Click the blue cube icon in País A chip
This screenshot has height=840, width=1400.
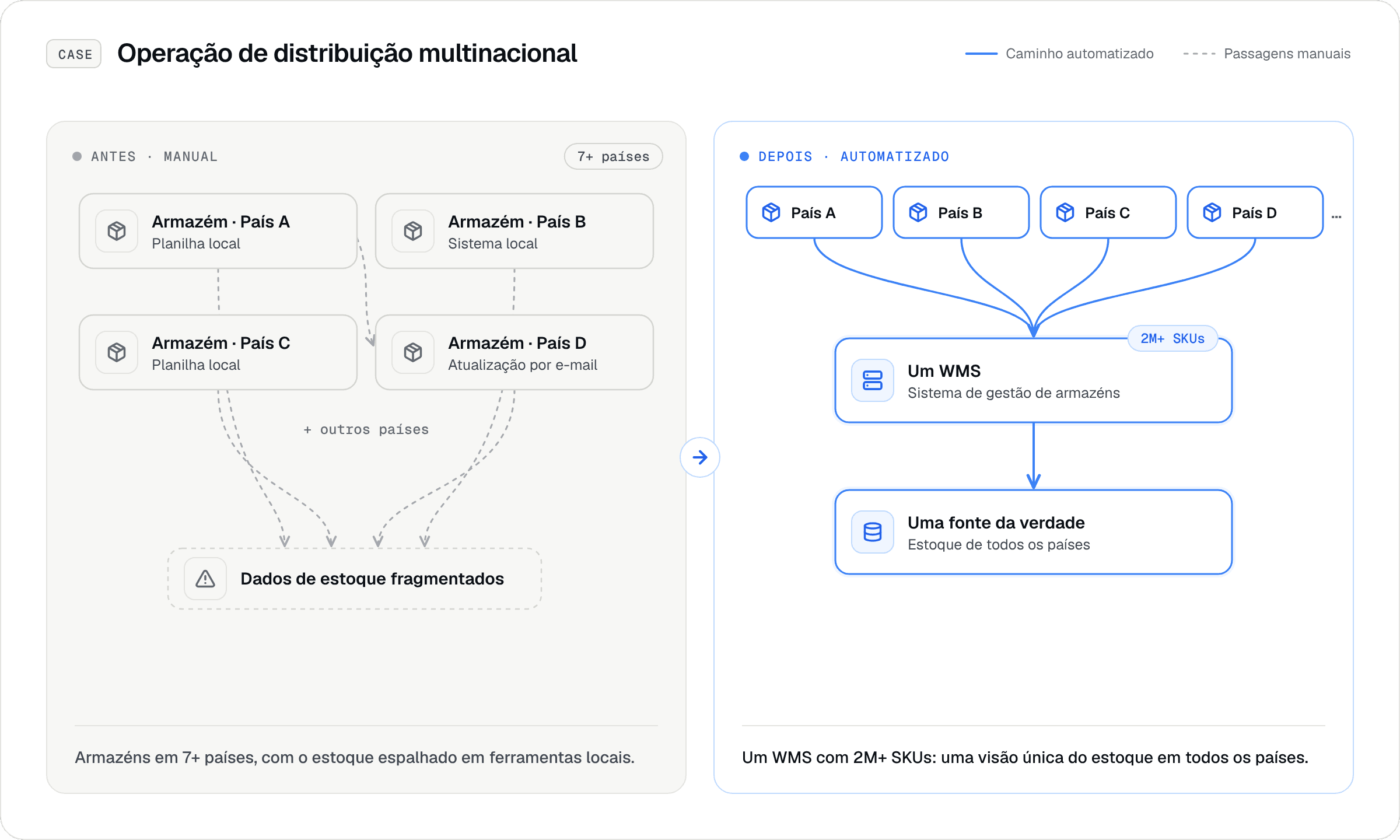pos(771,212)
